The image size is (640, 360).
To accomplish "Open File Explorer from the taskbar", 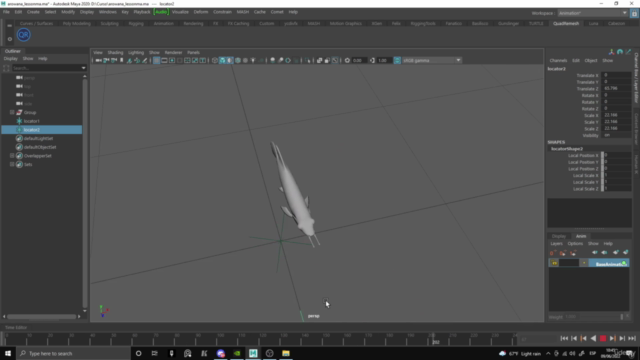I will [x=286, y=353].
